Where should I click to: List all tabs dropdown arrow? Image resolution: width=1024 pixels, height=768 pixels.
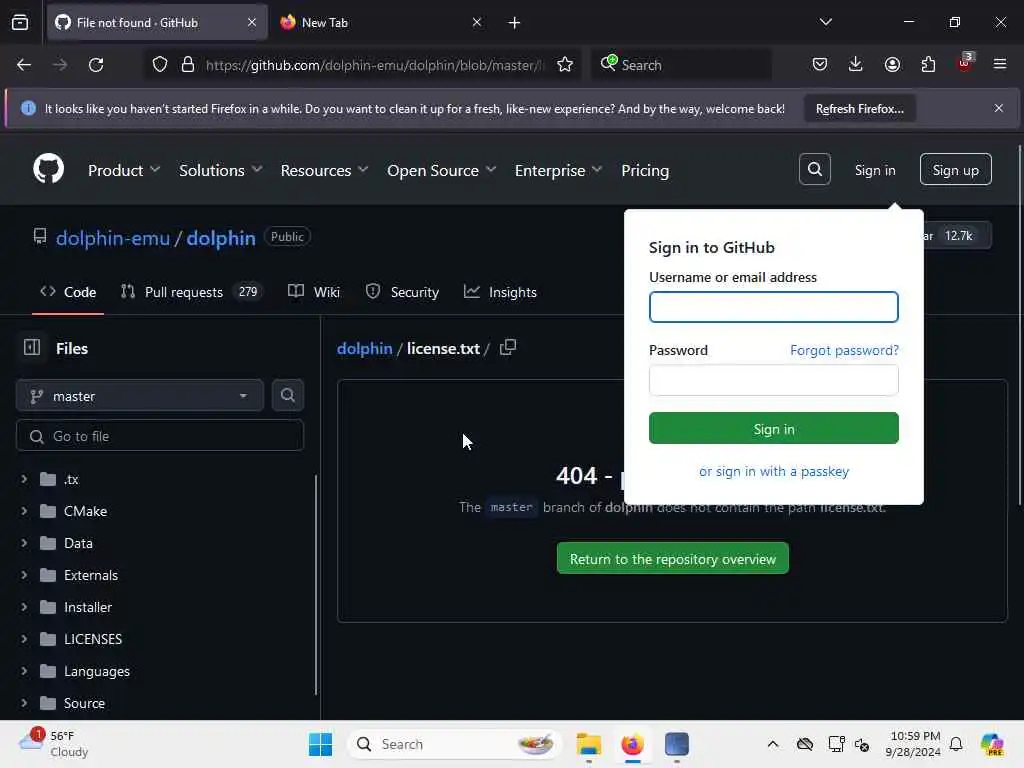point(825,22)
